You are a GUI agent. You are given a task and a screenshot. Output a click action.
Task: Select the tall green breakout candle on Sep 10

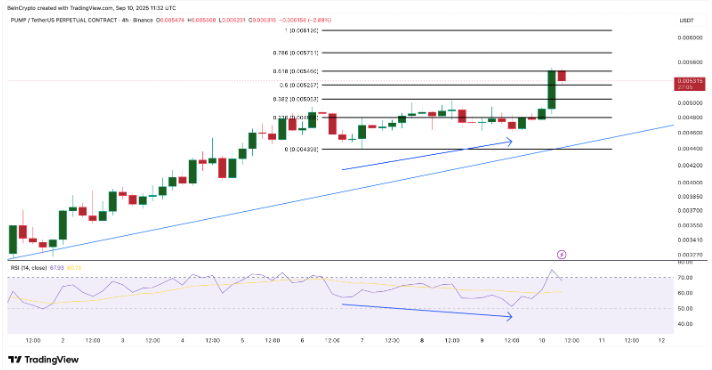(x=552, y=90)
